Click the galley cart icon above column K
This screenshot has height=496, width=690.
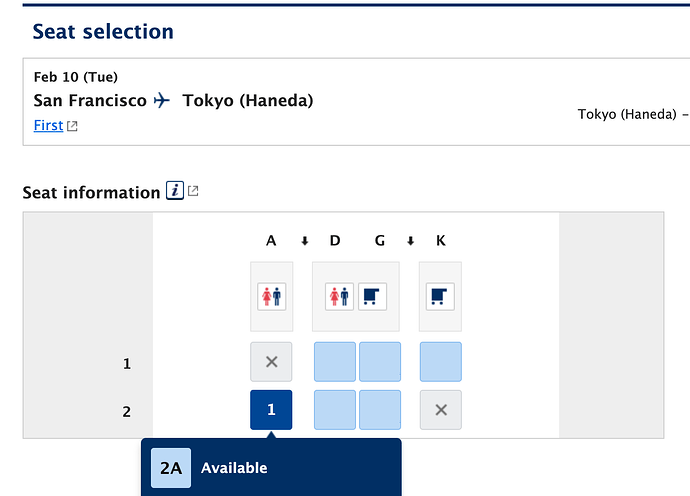440,297
